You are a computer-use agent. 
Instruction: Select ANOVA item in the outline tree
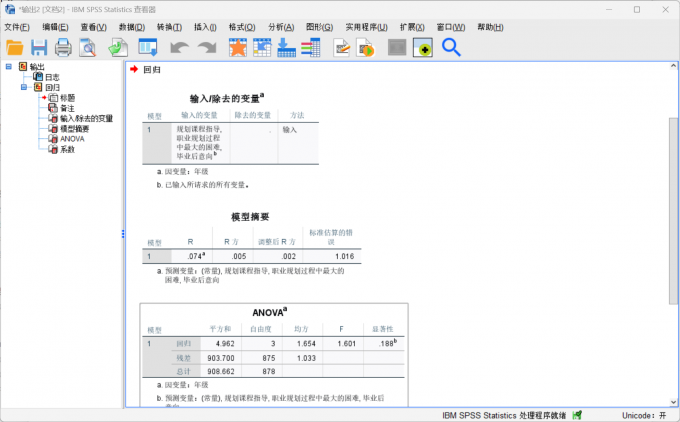(72, 139)
